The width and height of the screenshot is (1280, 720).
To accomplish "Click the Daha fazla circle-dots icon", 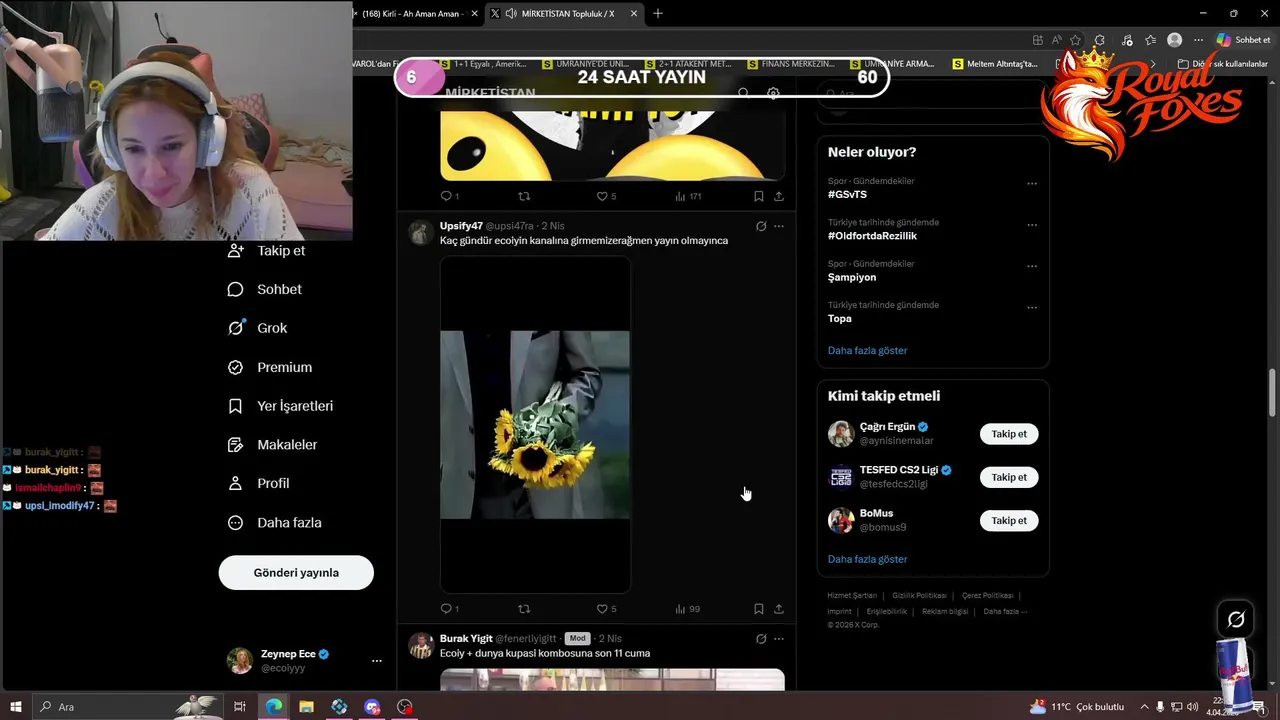I will pos(236,522).
